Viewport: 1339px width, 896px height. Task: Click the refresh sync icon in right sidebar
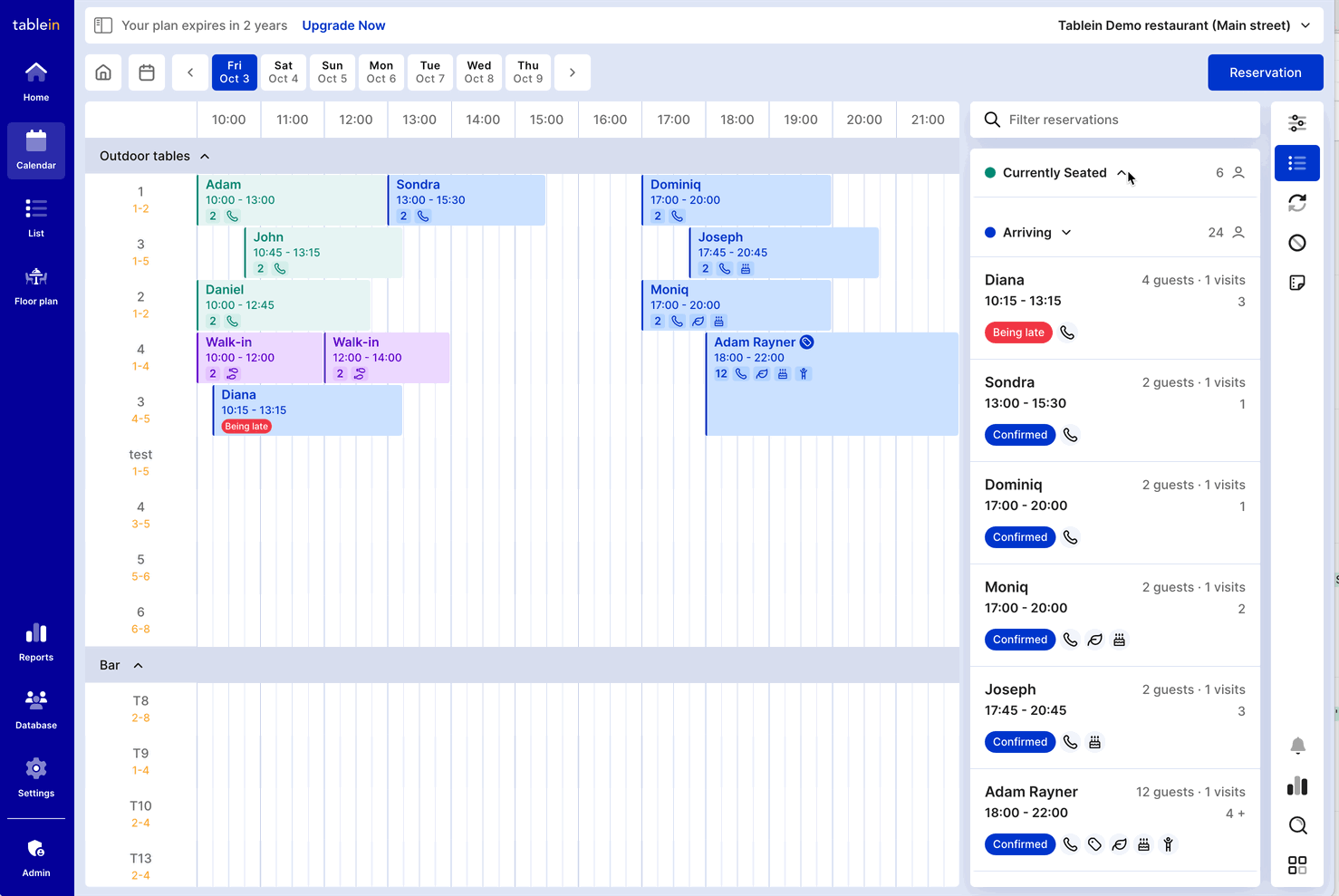[1297, 203]
